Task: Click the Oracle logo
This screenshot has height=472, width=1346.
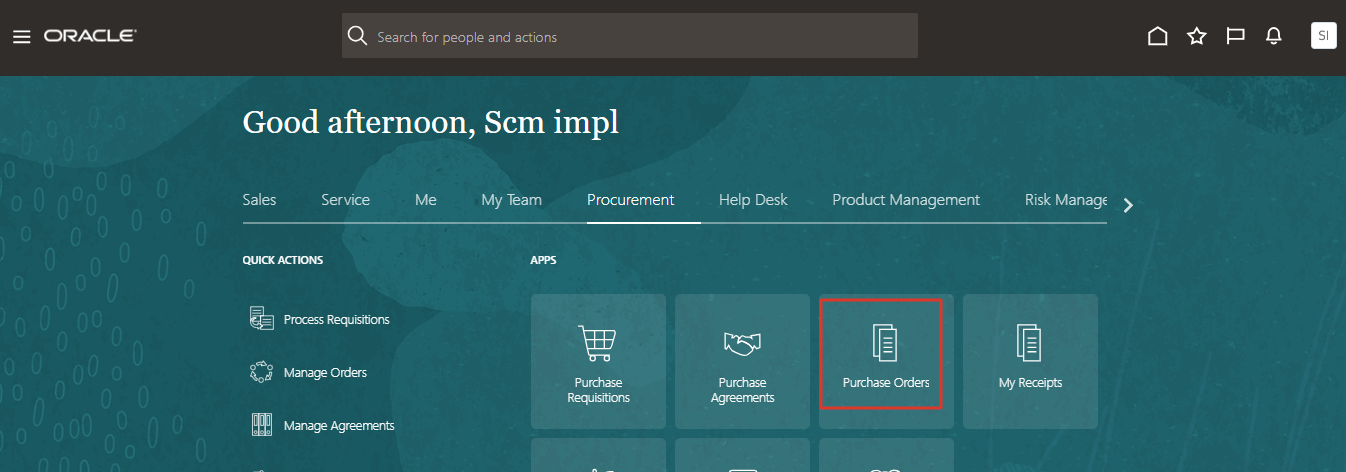Action: (90, 36)
